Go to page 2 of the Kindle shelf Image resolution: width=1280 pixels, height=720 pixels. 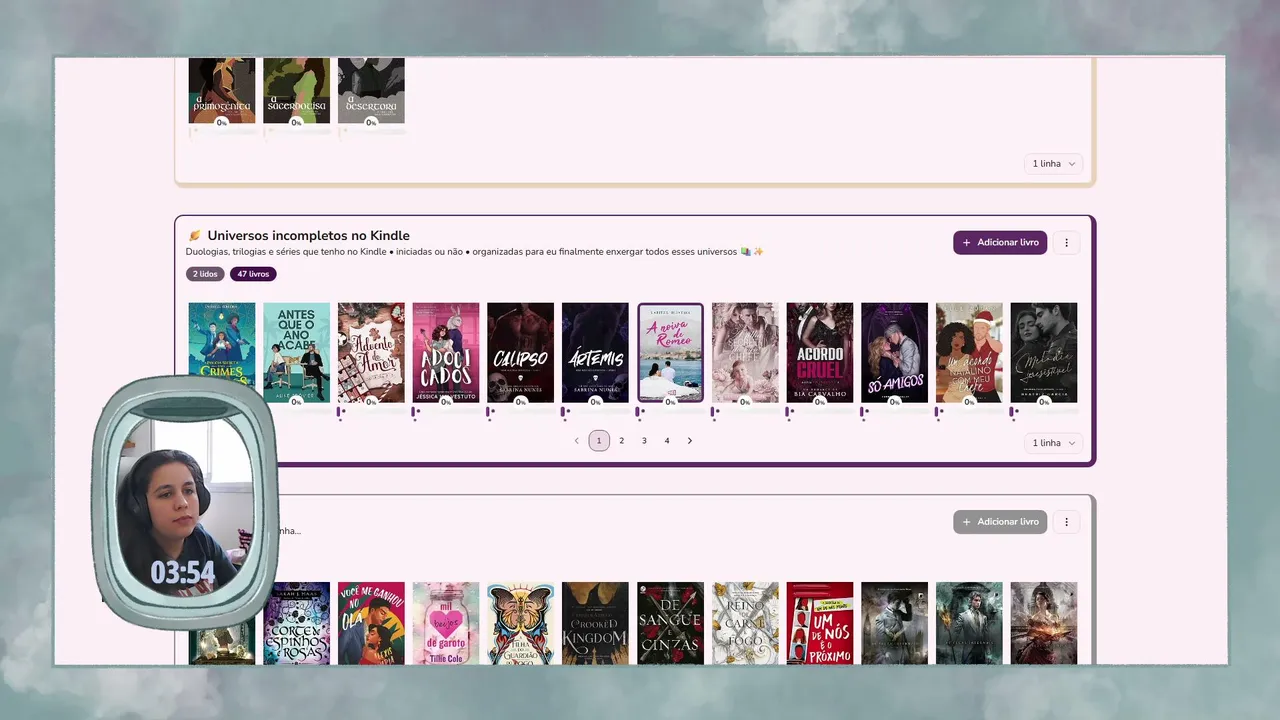click(622, 441)
